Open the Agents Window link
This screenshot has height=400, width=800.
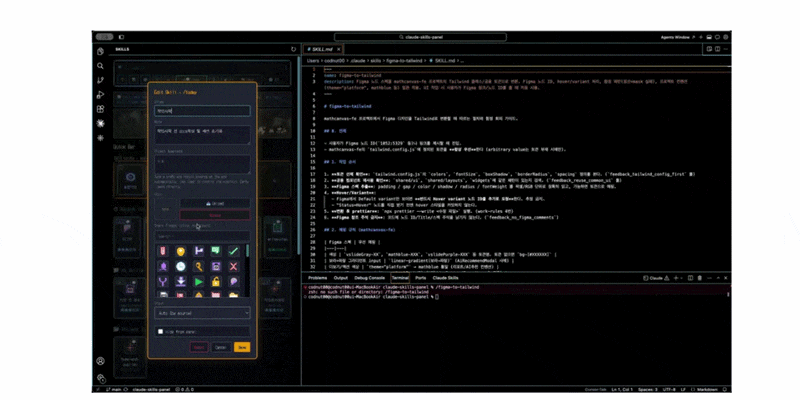676,37
